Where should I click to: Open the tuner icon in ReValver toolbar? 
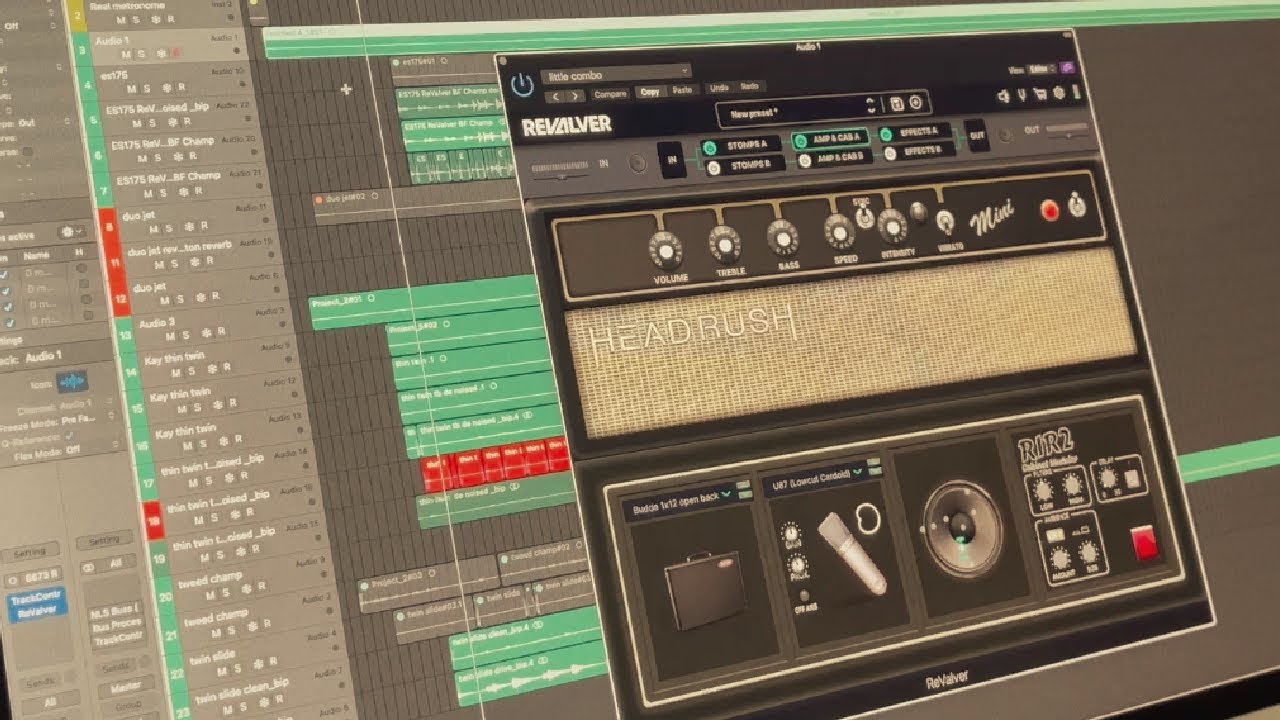coord(1022,96)
